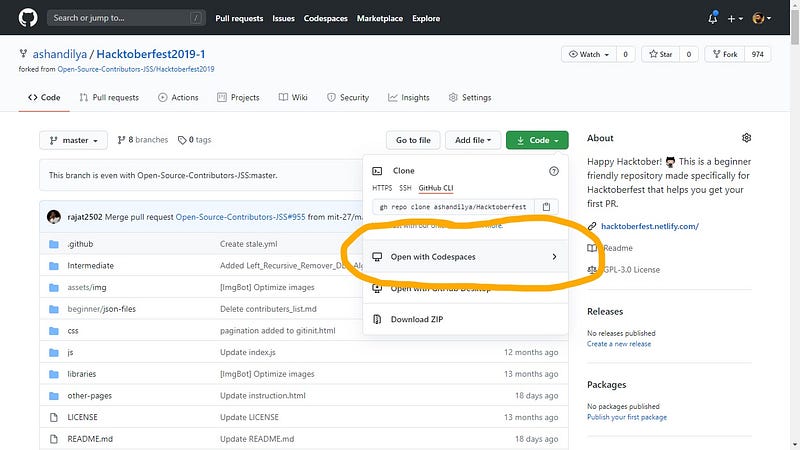Viewport: 800px width, 450px height.
Task: Open the About settings gear icon
Action: pos(746,138)
